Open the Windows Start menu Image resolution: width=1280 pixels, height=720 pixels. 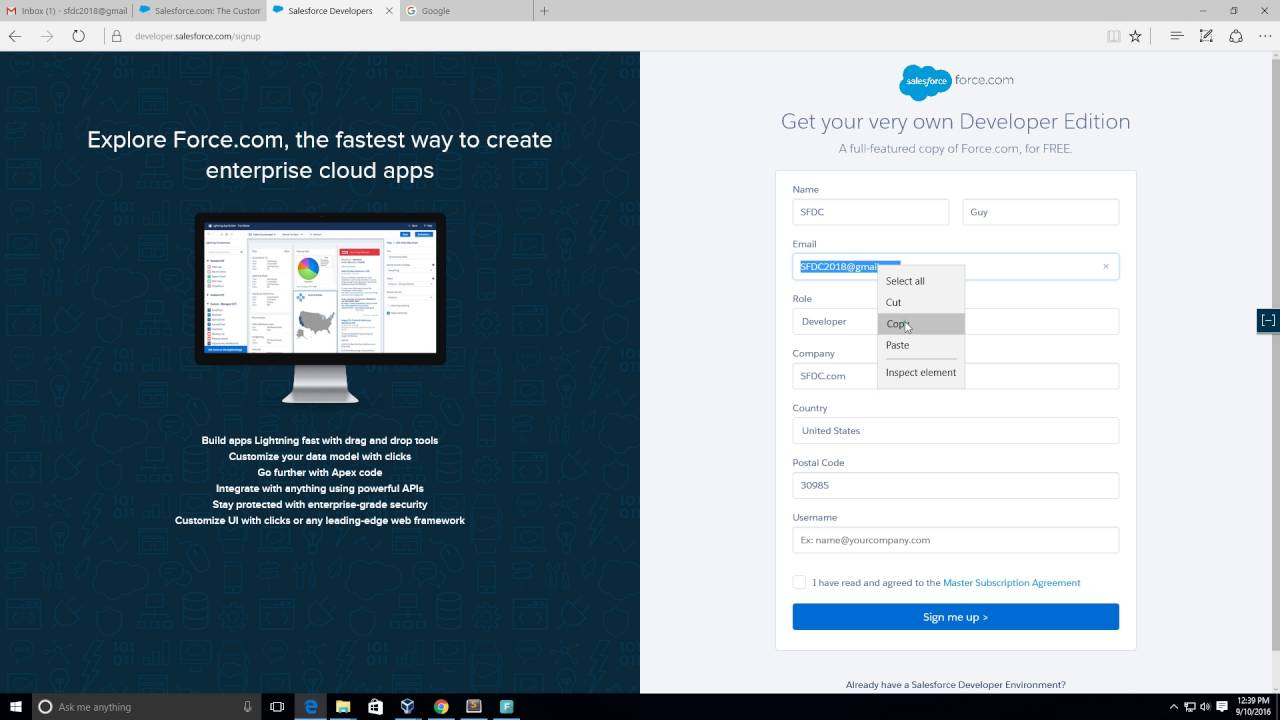coord(16,706)
